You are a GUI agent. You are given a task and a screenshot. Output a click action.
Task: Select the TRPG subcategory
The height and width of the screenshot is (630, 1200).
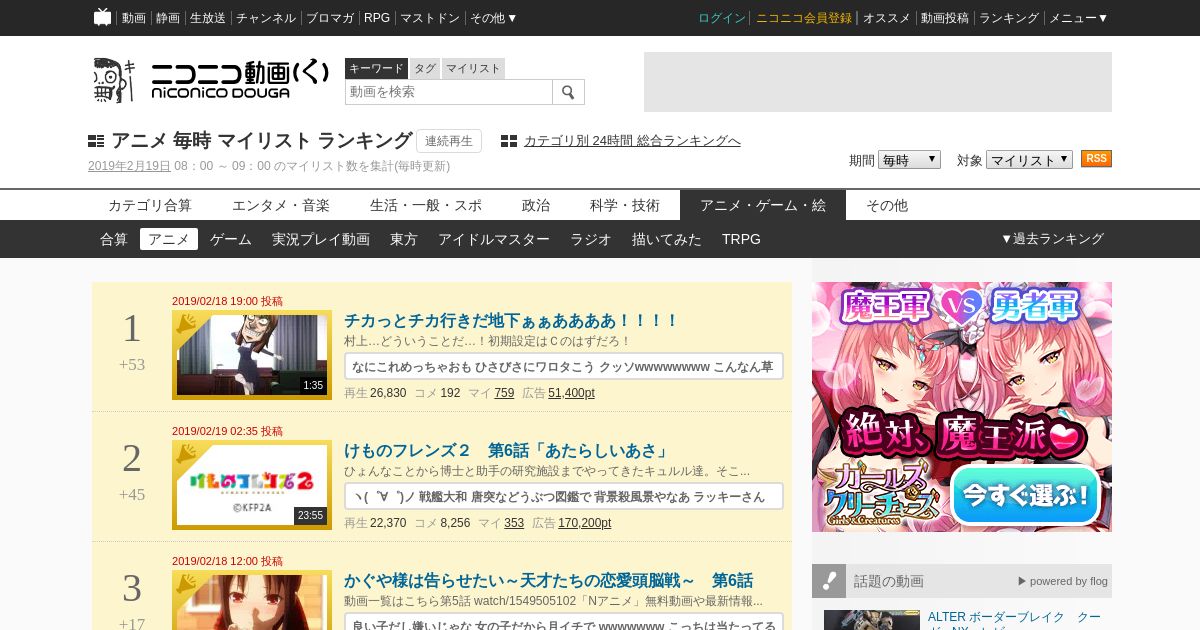[x=741, y=239]
